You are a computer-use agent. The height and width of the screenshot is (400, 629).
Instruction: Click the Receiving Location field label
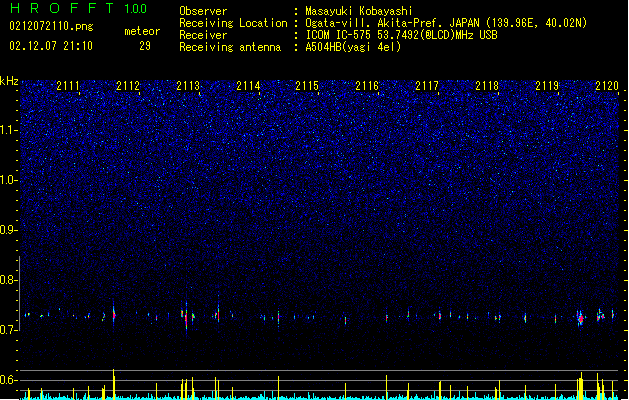[x=233, y=23]
